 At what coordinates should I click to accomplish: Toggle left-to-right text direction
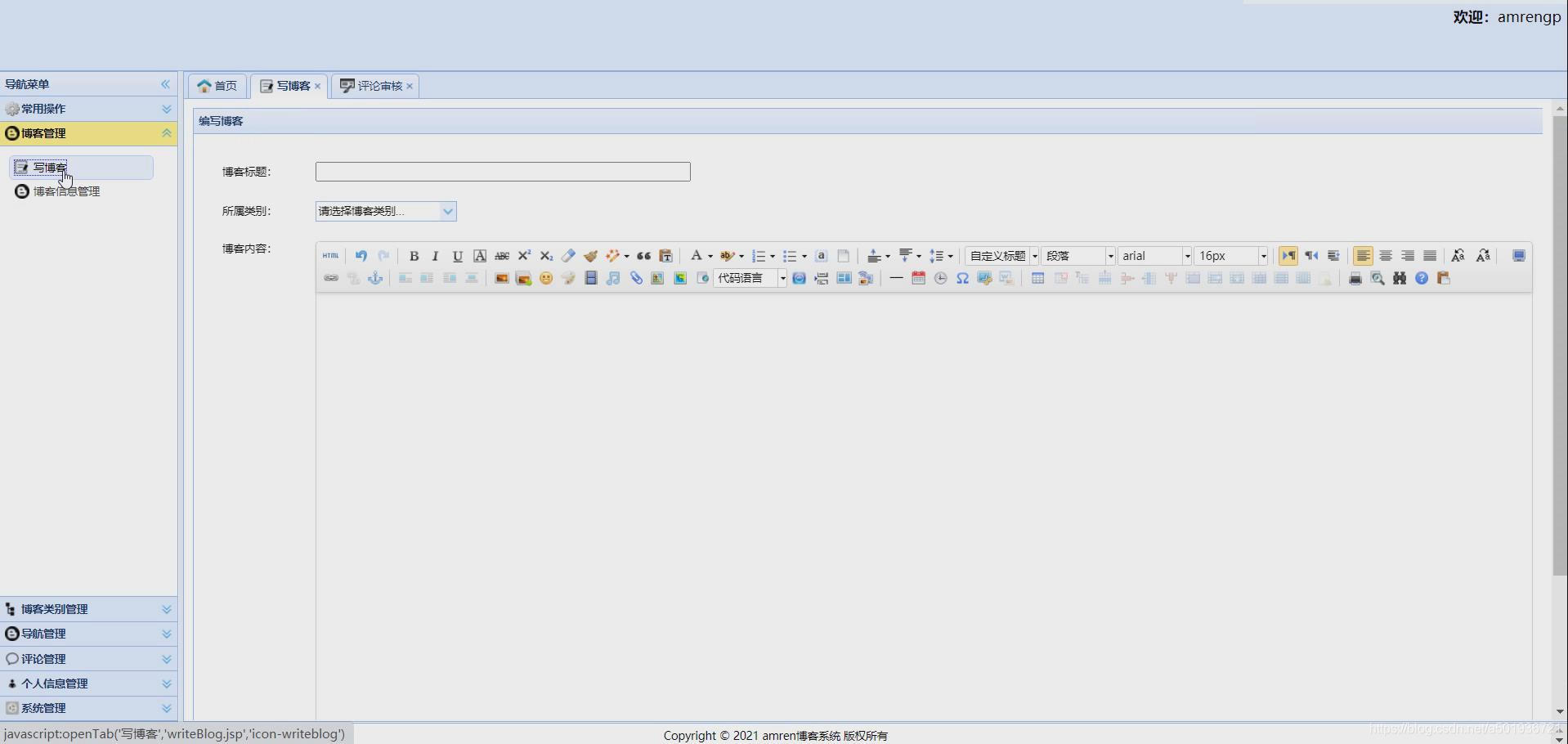1288,256
